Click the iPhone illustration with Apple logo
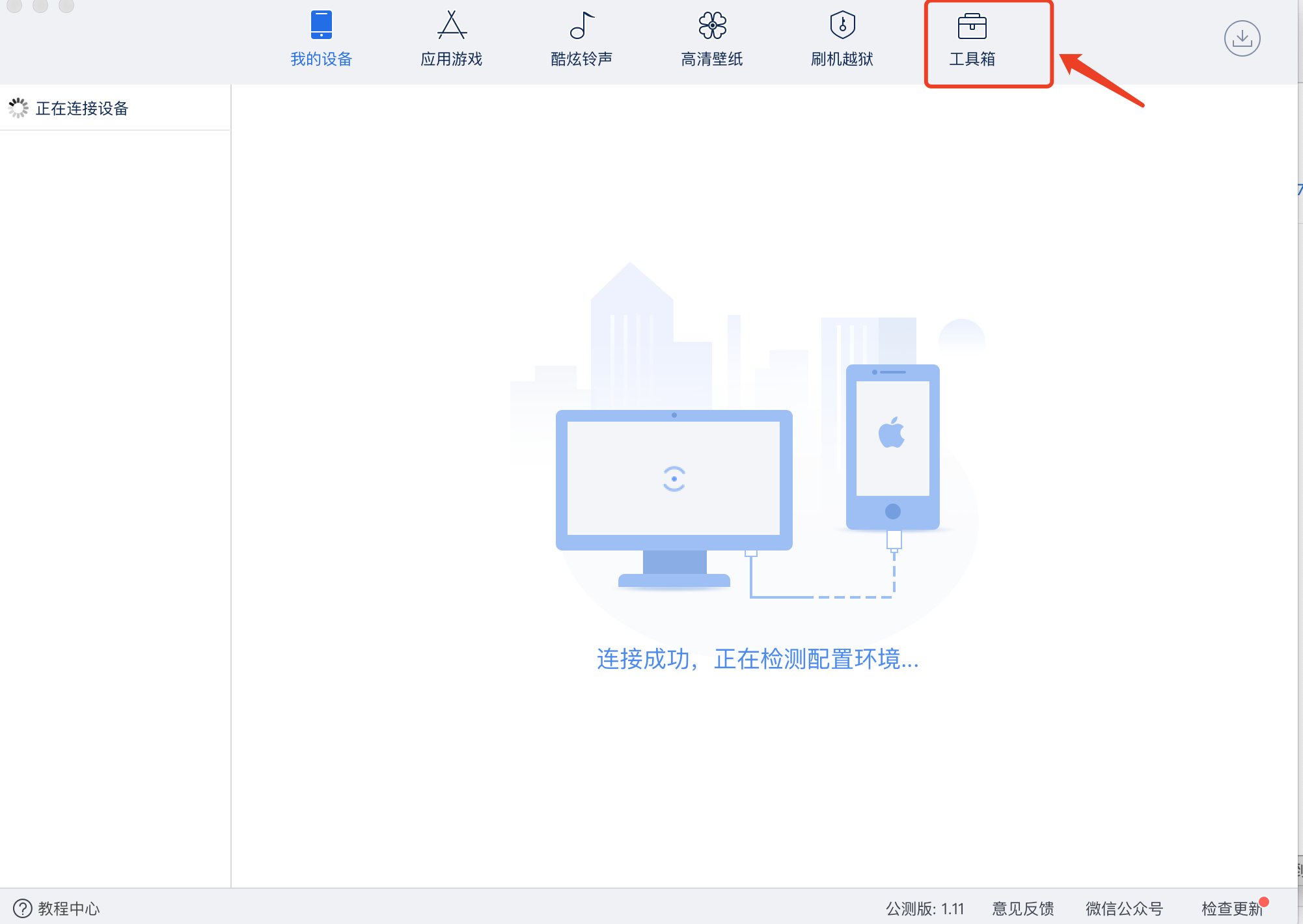Image resolution: width=1303 pixels, height=924 pixels. click(x=892, y=446)
